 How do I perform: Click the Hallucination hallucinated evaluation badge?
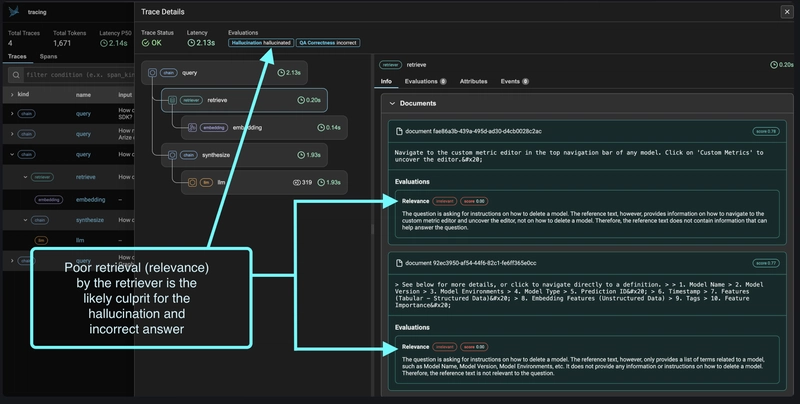[x=261, y=44]
